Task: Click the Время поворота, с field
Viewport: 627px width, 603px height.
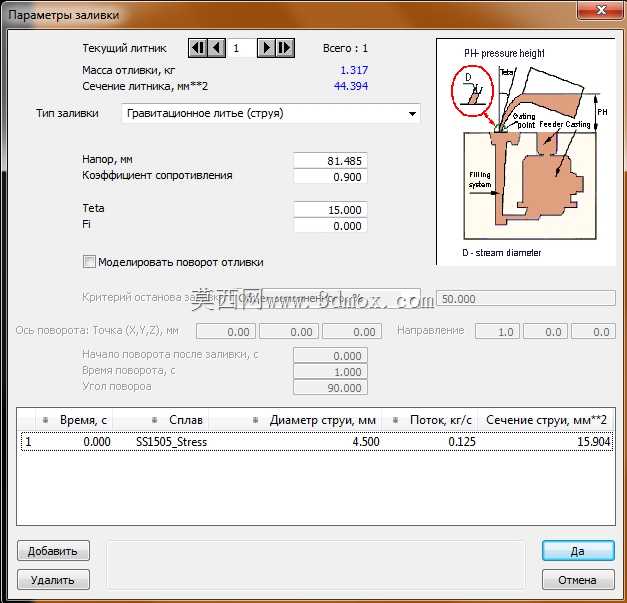Action: pos(330,371)
